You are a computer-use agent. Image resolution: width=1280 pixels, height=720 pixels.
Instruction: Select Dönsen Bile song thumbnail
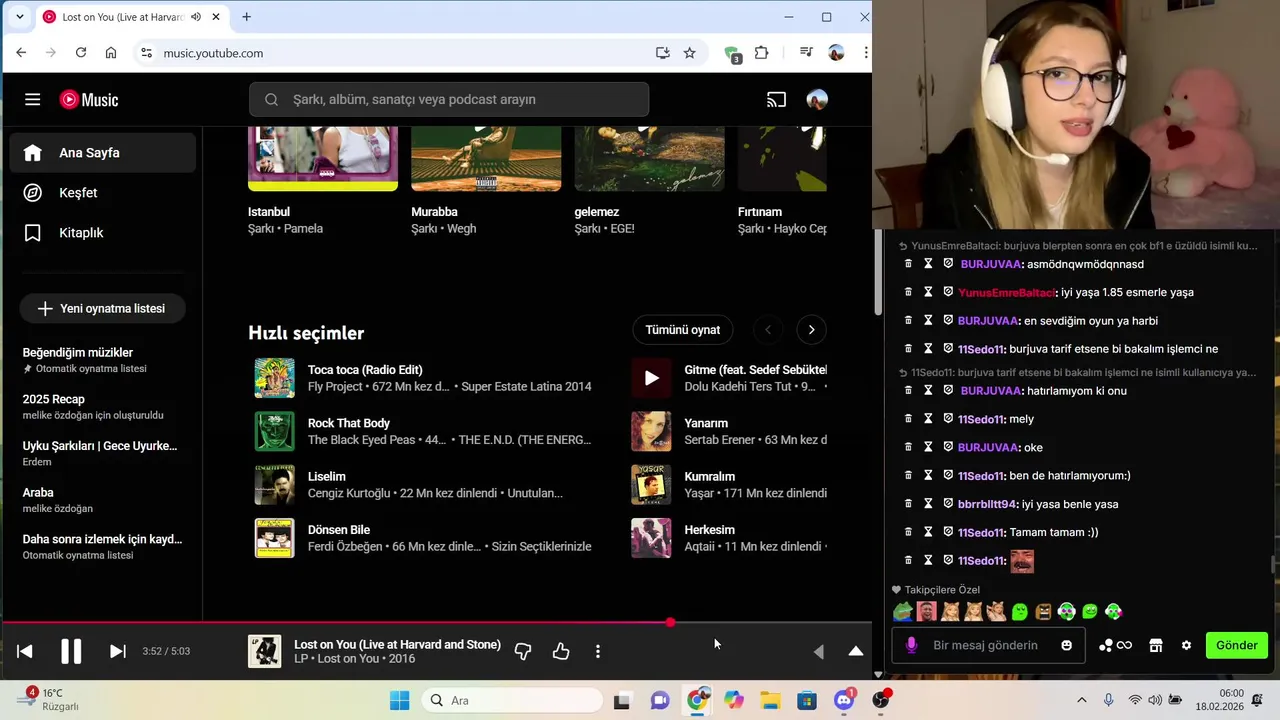274,538
